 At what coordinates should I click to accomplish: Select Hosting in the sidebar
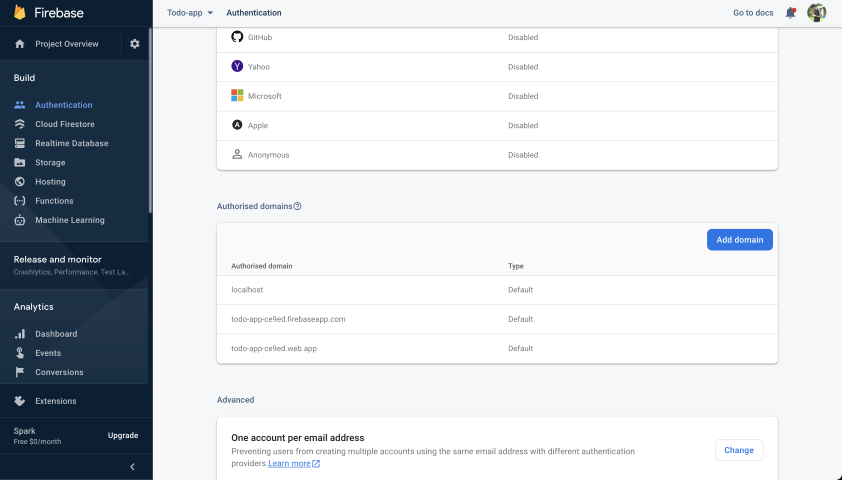click(x=50, y=182)
